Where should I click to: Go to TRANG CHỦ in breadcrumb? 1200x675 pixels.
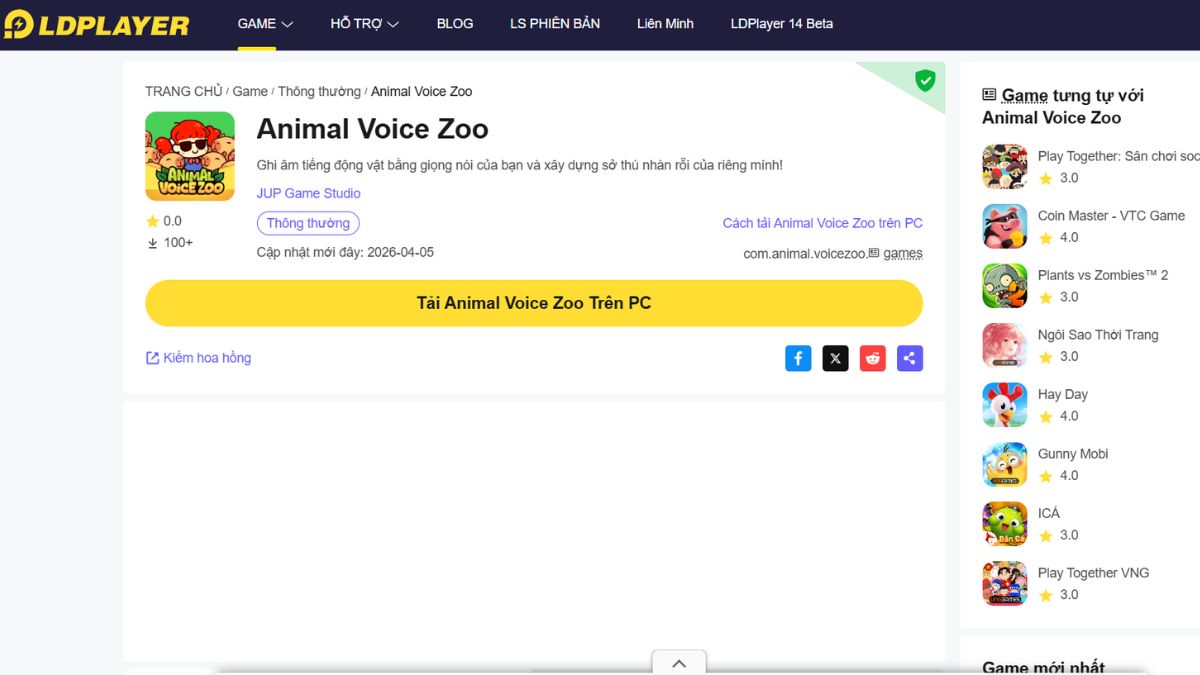click(184, 91)
